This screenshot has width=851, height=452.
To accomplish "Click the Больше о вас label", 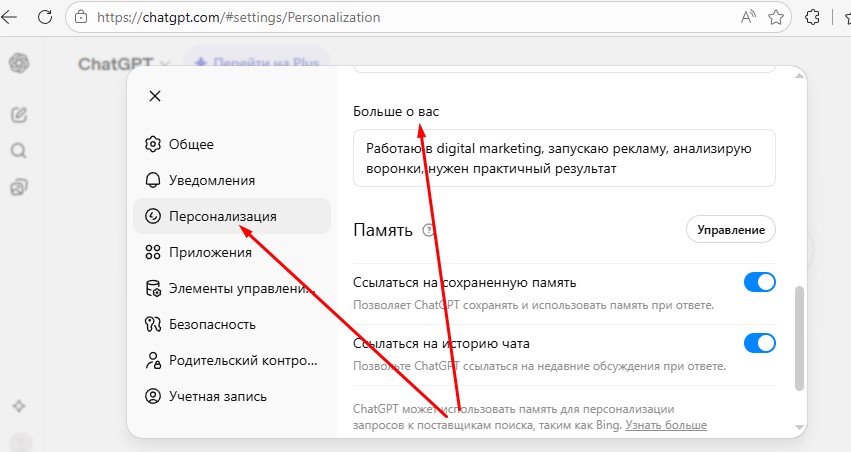I will pos(396,111).
